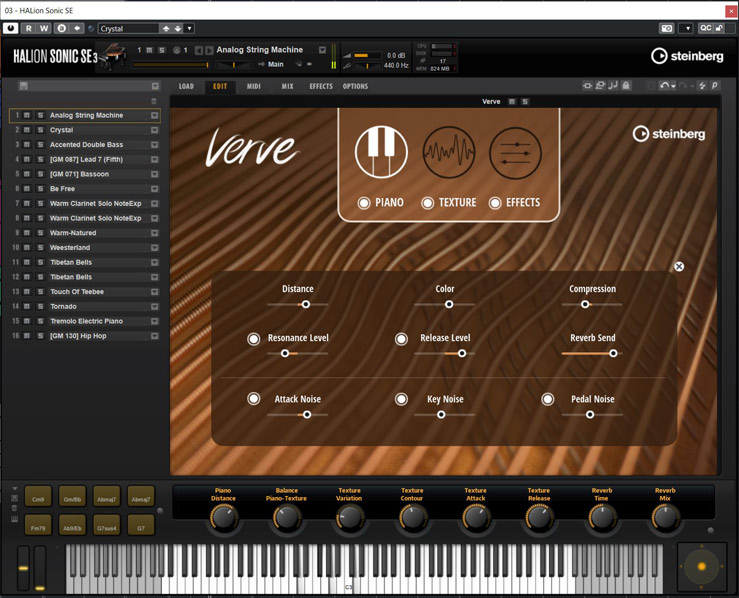This screenshot has height=598, width=739.
Task: Trigger the G7 chord pad
Action: point(141,525)
